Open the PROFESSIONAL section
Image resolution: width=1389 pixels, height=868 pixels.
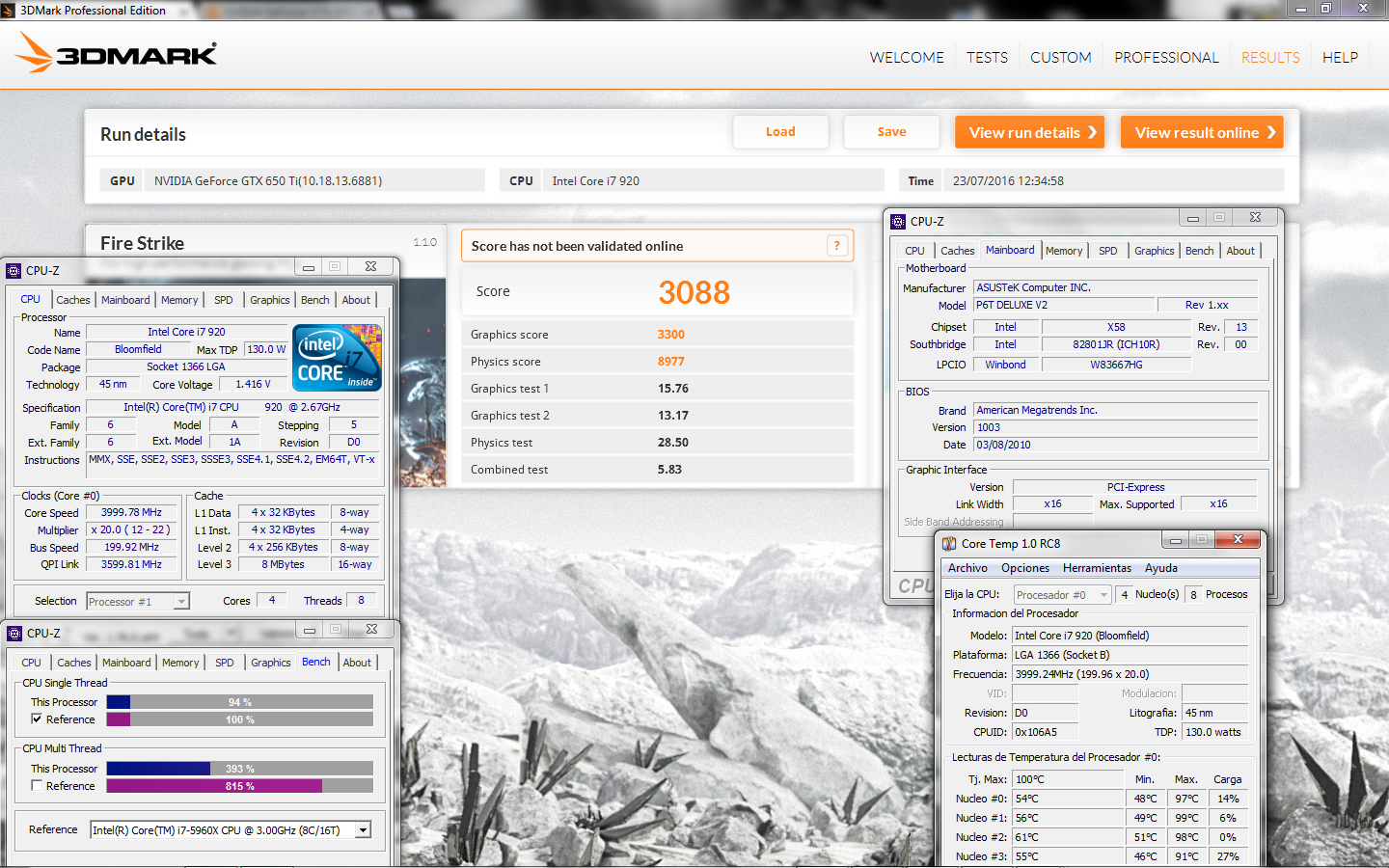point(1166,58)
